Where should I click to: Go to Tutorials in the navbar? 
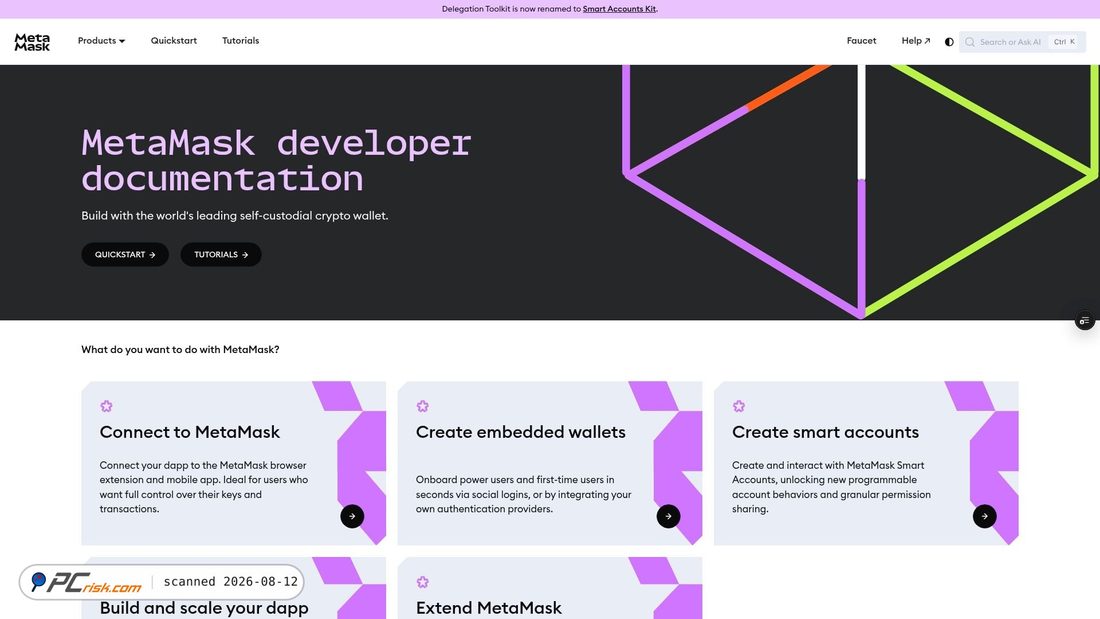[x=241, y=41]
